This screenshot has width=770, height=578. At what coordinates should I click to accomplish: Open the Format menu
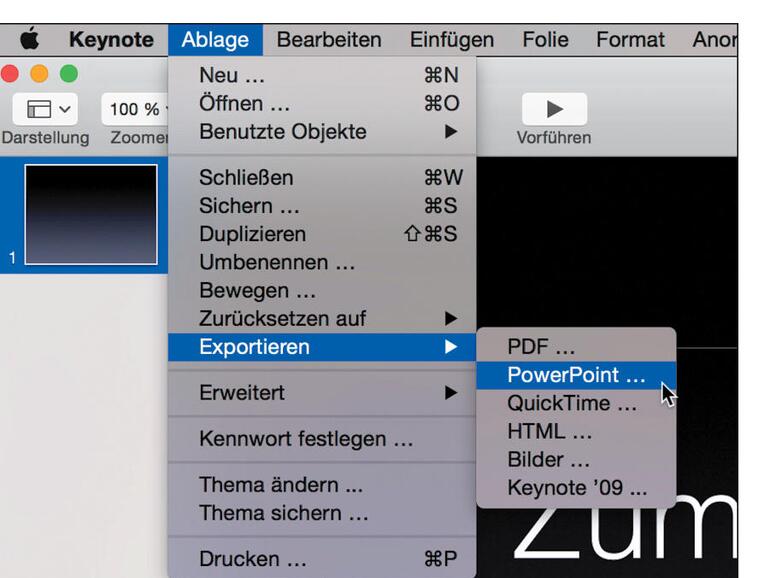click(x=630, y=40)
